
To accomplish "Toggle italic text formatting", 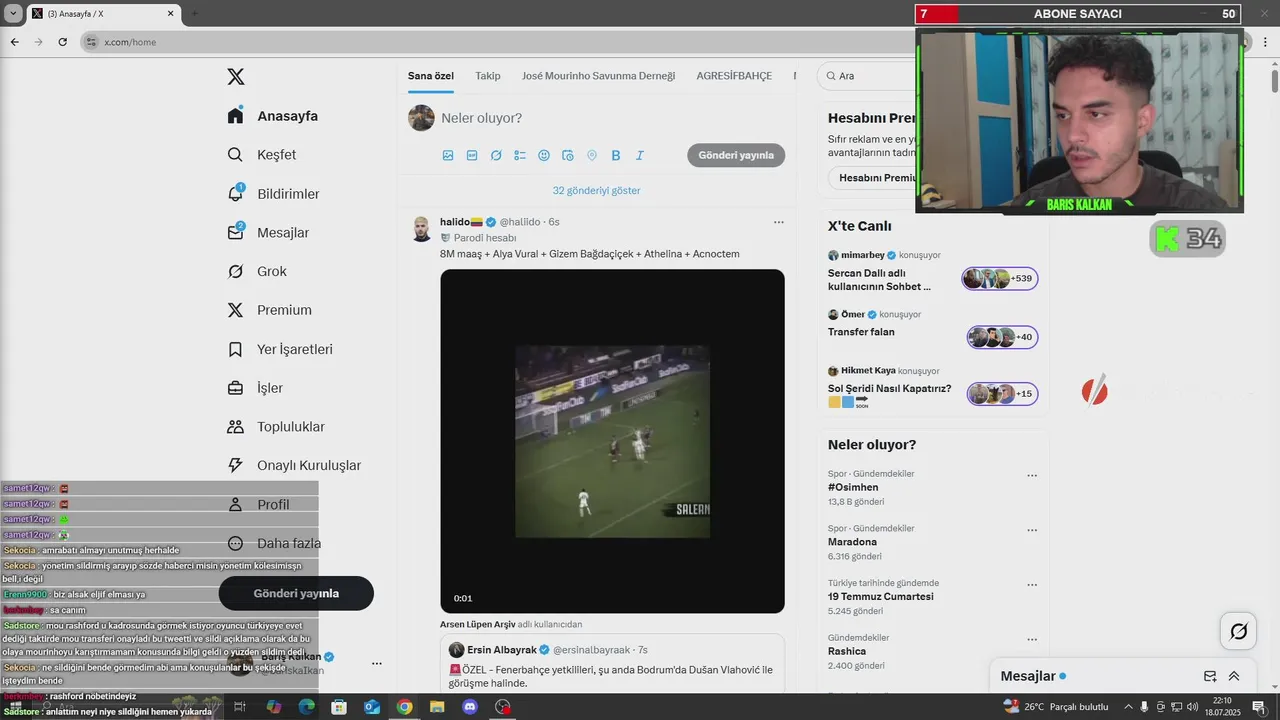I will point(640,155).
